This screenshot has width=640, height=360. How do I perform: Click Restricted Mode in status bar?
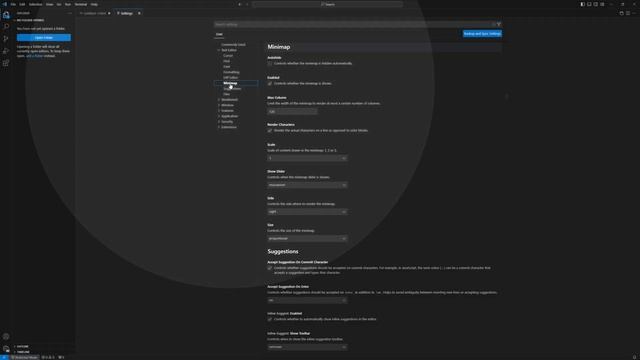tap(24, 357)
